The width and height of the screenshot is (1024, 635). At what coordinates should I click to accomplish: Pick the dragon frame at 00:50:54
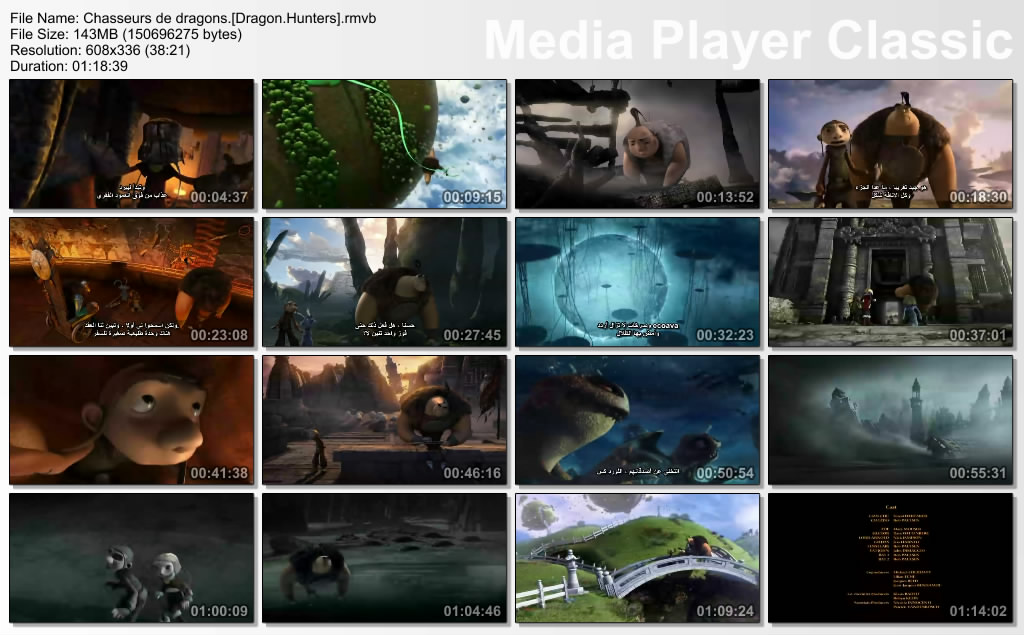[637, 420]
